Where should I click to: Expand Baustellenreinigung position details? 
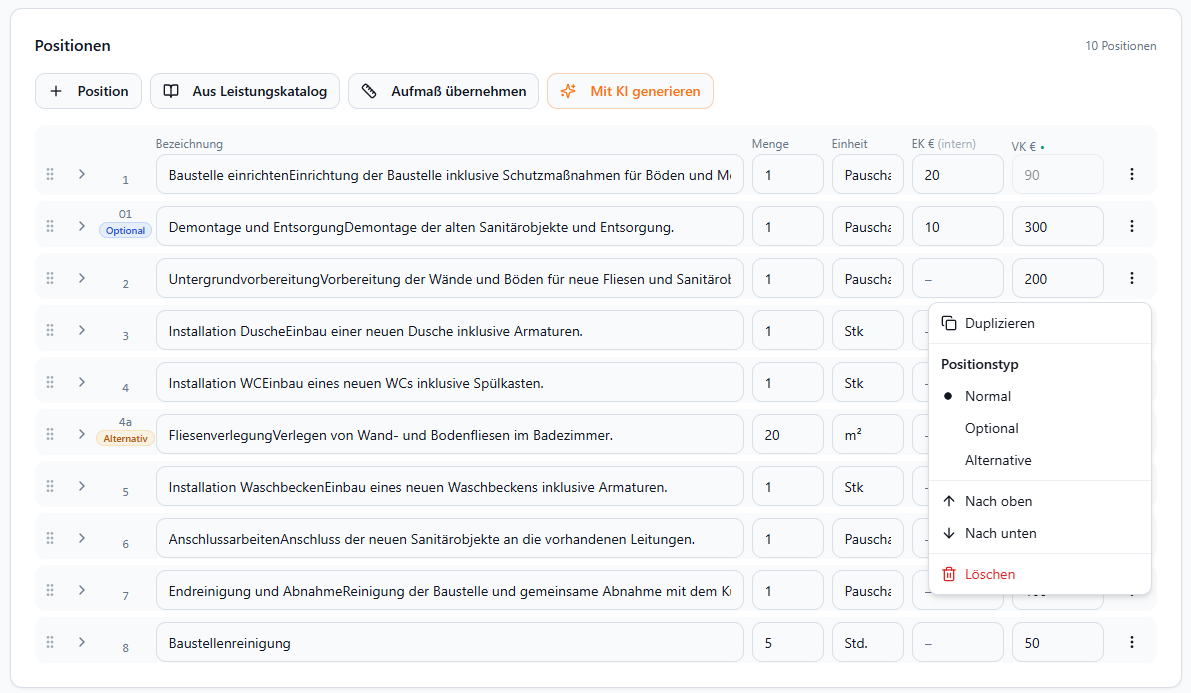pyautogui.click(x=81, y=642)
